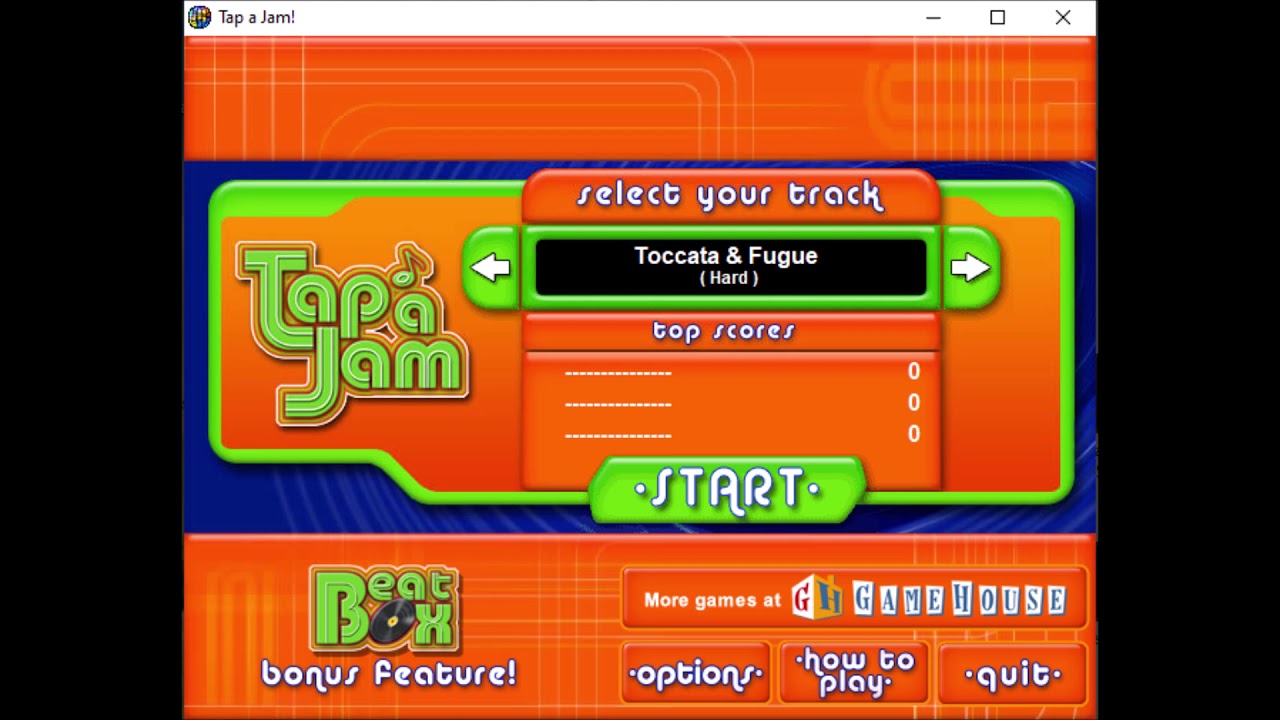Visit More games at GameHouse link
Viewport: 1280px width, 720px height.
coord(854,599)
